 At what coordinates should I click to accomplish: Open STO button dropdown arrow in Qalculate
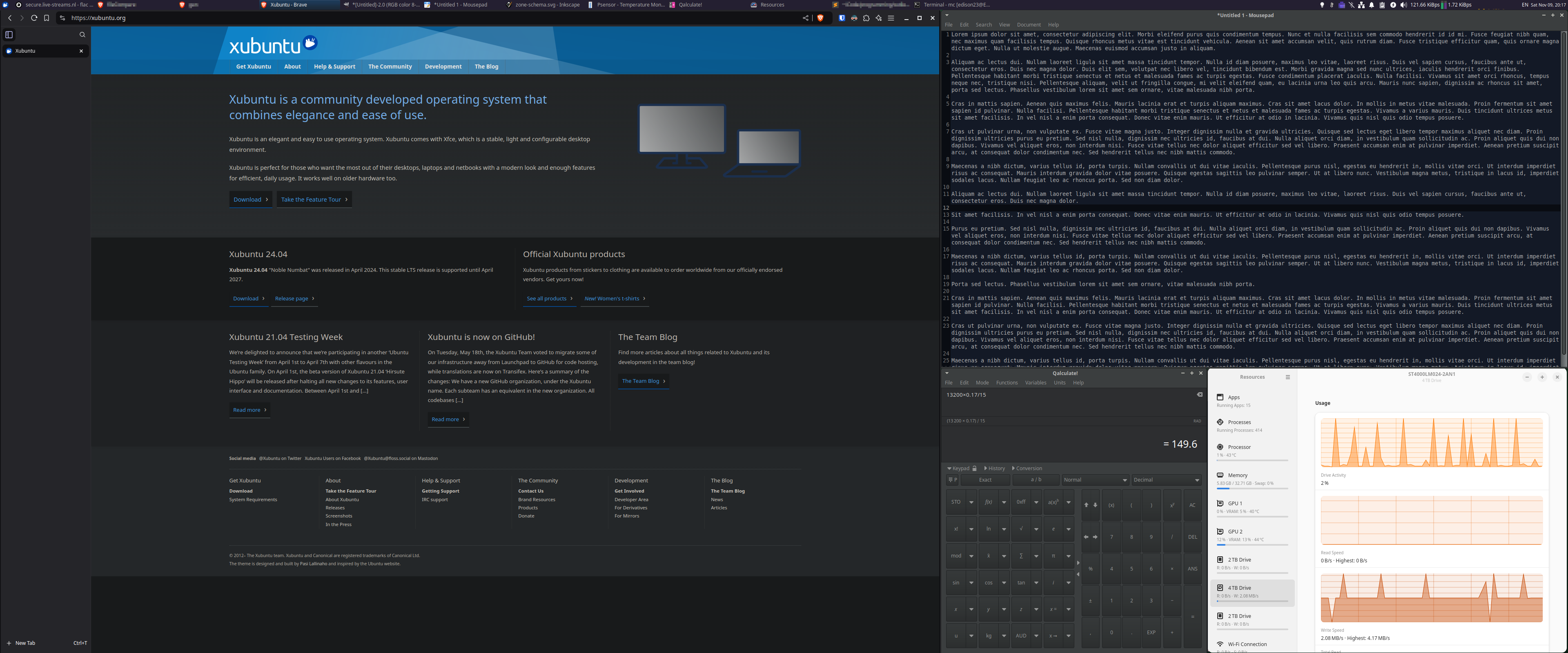(x=971, y=503)
